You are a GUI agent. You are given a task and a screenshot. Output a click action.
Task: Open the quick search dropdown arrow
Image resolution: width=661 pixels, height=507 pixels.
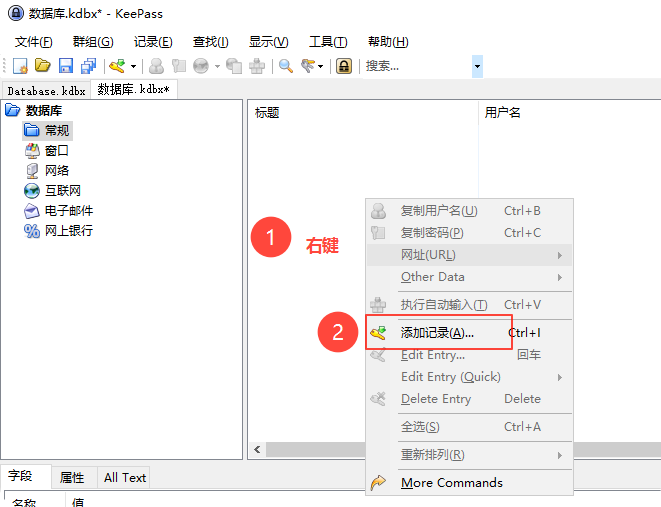point(477,67)
